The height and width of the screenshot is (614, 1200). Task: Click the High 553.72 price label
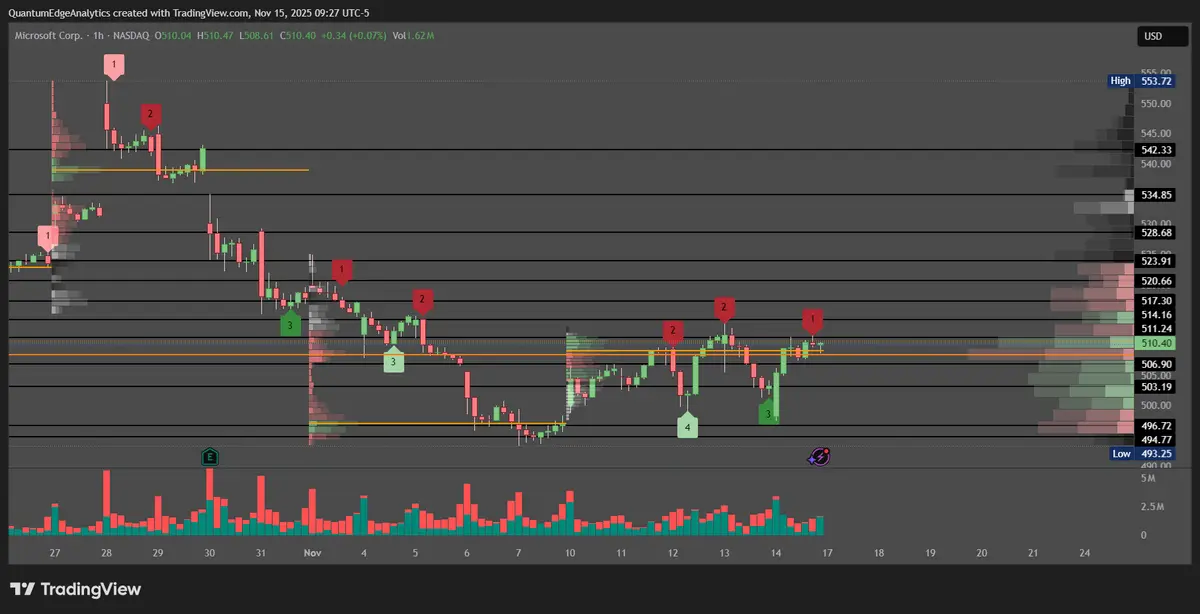[x=1141, y=81]
